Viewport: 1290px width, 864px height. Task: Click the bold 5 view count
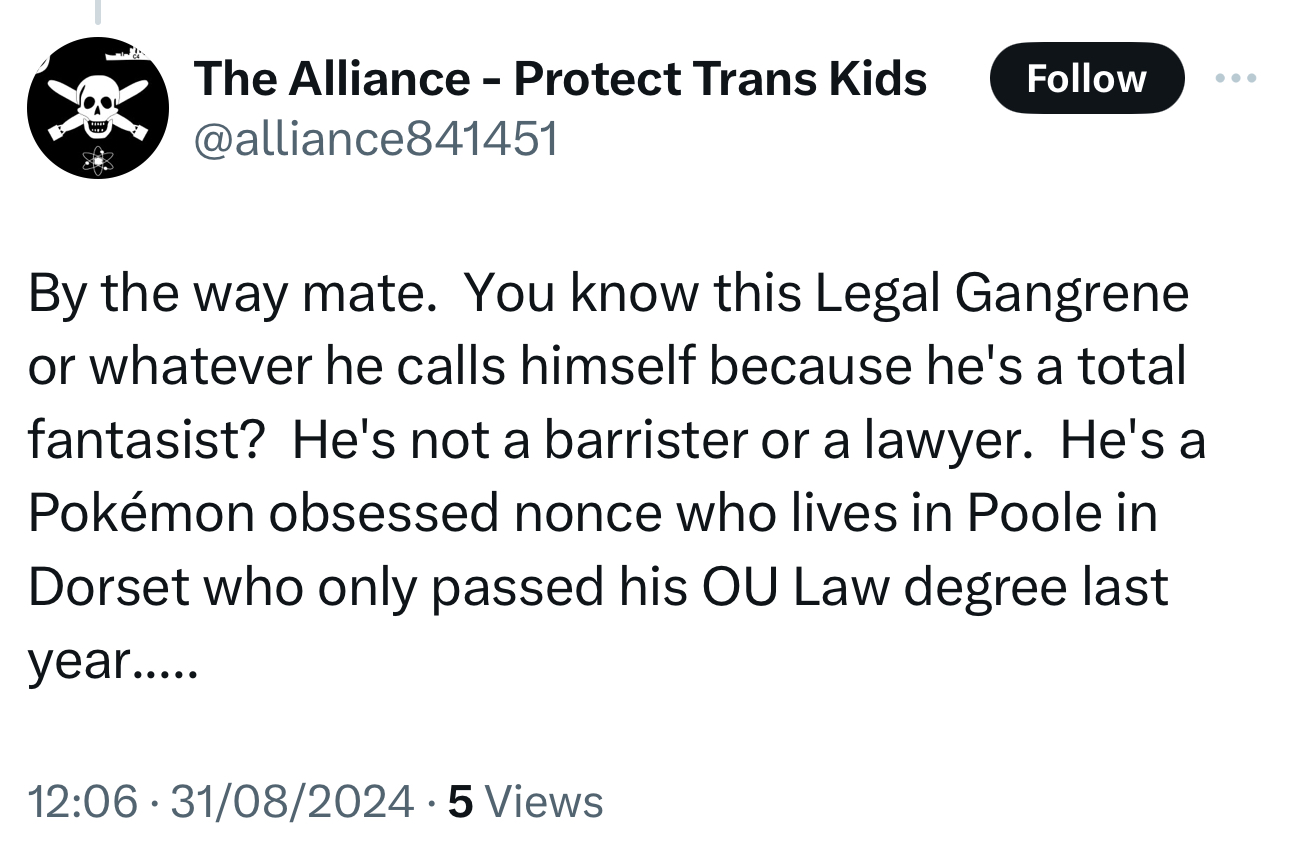(x=460, y=801)
